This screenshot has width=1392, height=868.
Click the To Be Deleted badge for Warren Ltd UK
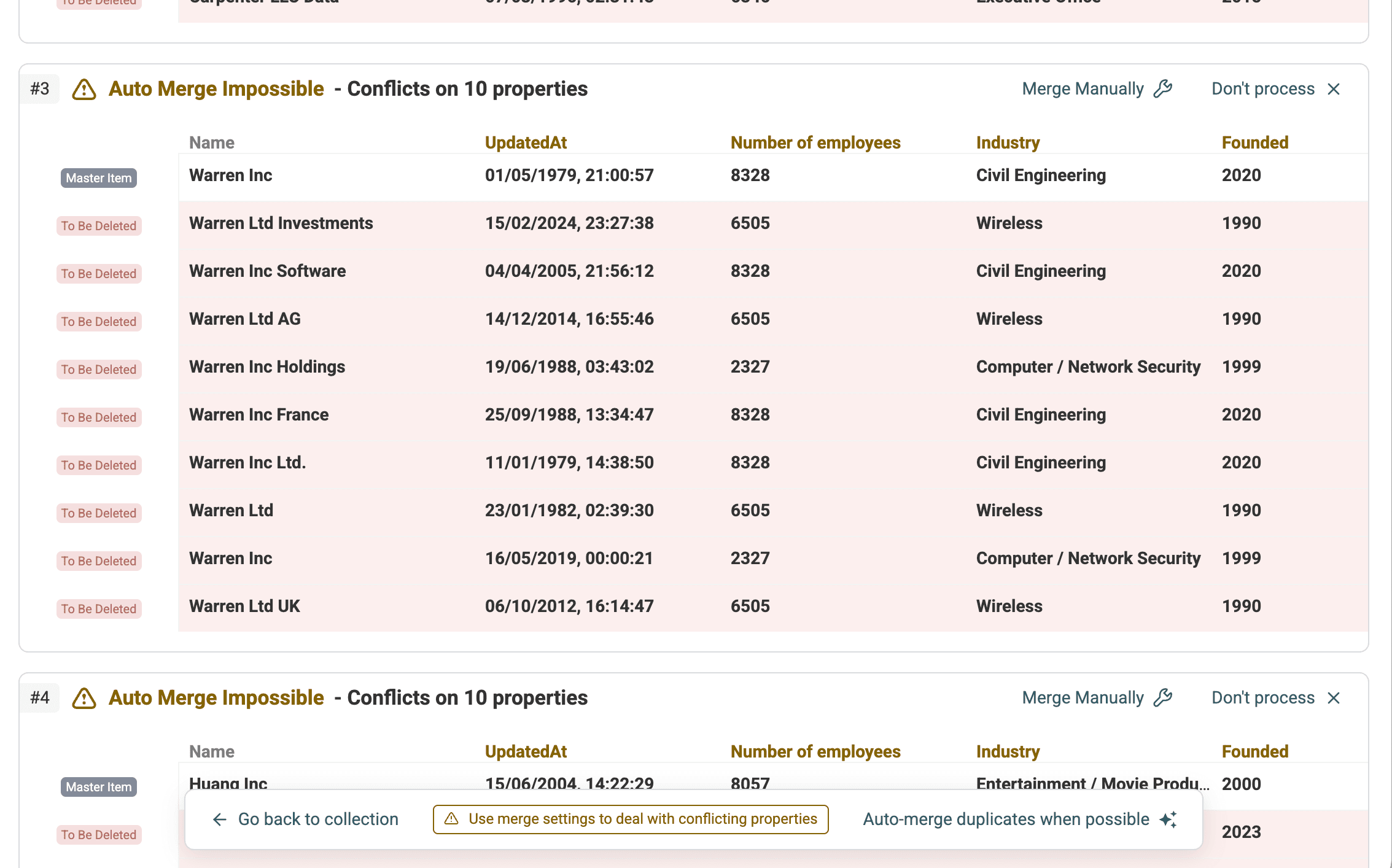pyautogui.click(x=99, y=609)
